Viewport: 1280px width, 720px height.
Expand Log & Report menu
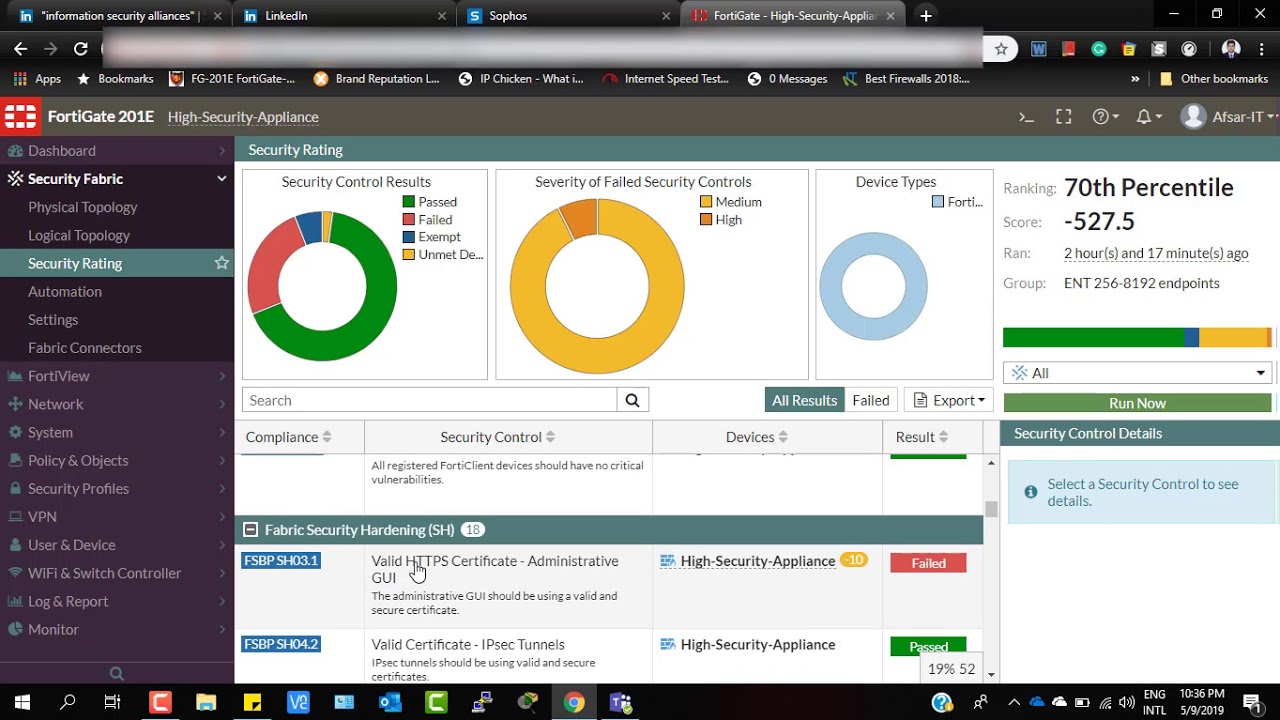pyautogui.click(x=117, y=601)
